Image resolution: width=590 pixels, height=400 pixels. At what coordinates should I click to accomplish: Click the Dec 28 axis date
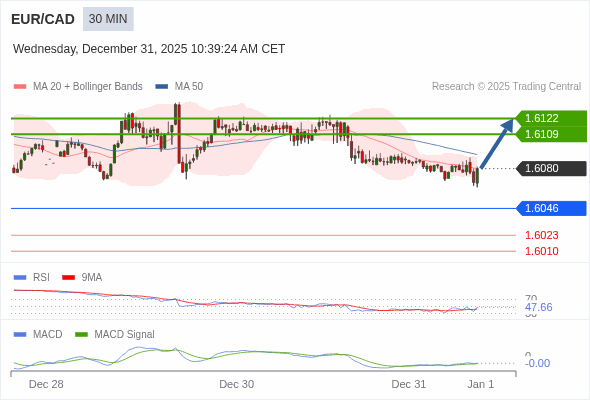click(x=46, y=384)
